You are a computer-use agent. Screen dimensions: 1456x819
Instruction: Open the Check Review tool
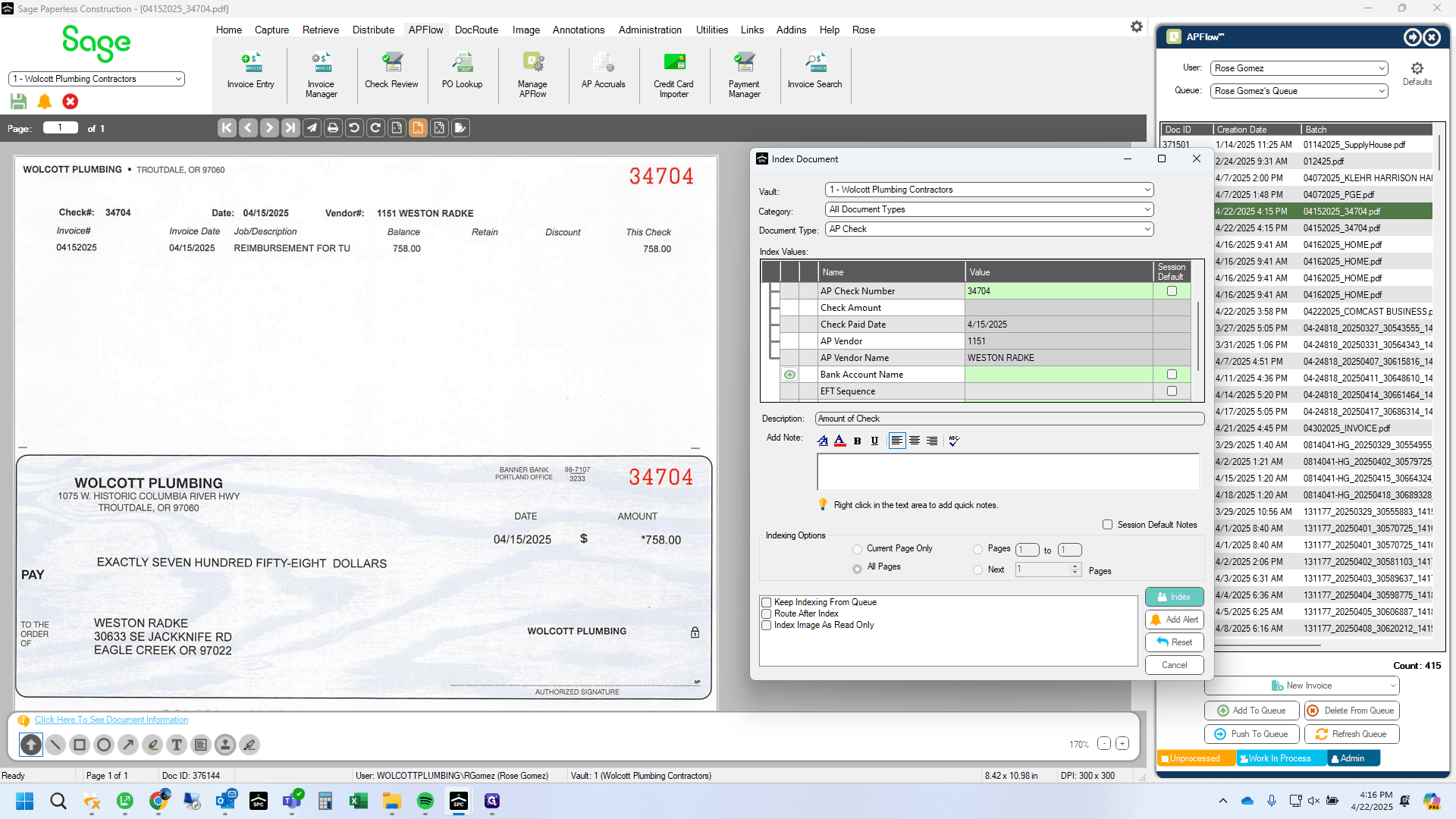coord(391,71)
